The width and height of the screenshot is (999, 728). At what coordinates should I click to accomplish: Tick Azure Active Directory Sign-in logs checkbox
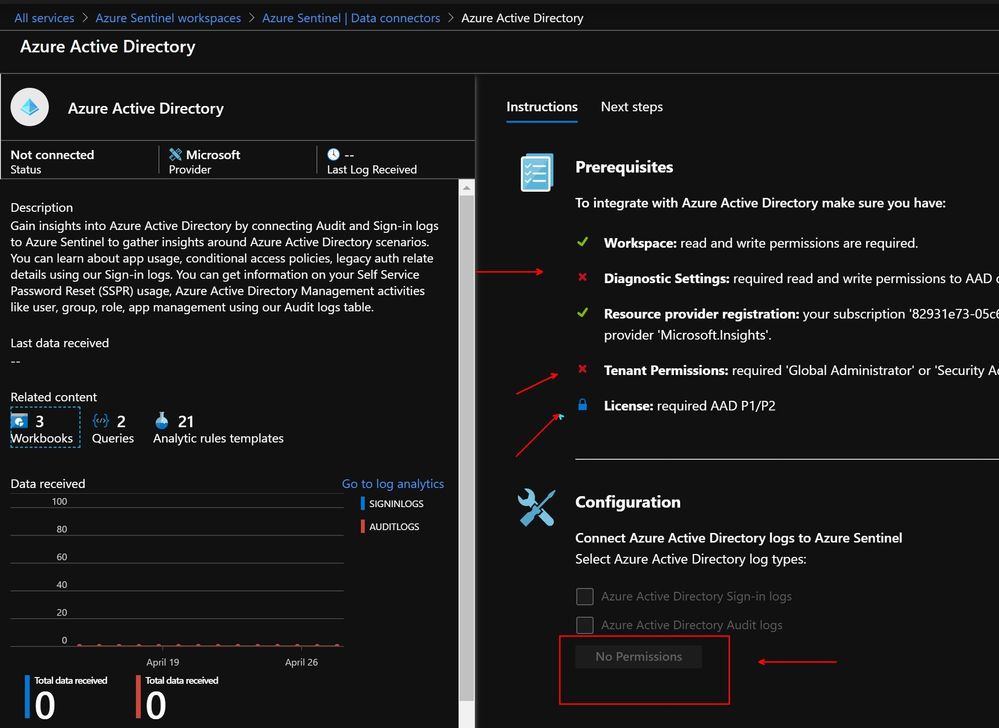584,596
